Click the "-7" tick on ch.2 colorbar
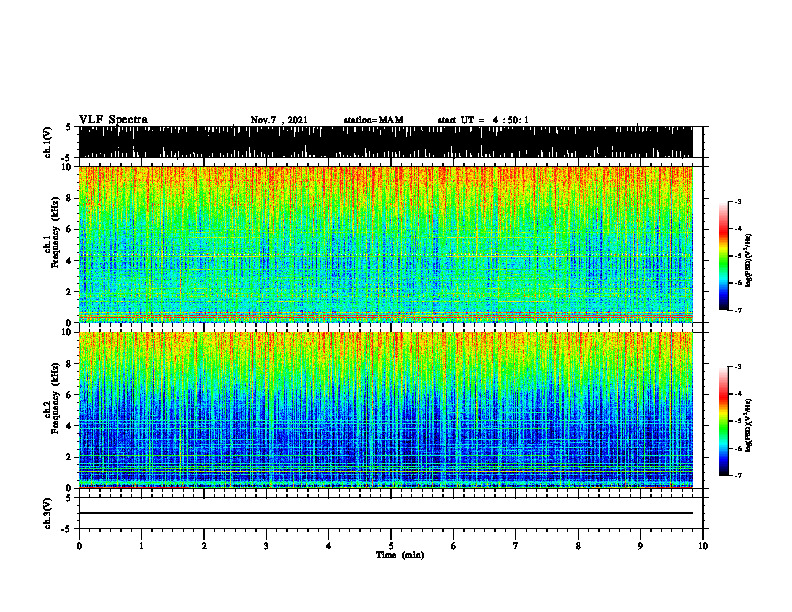The height and width of the screenshot is (612, 792). click(738, 475)
